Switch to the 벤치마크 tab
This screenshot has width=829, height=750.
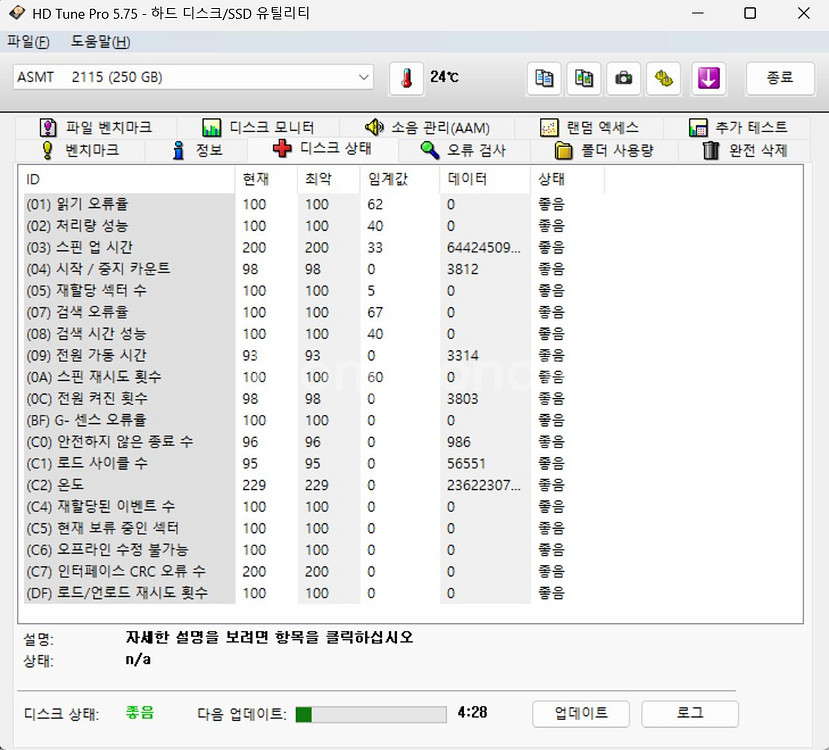[x=79, y=150]
